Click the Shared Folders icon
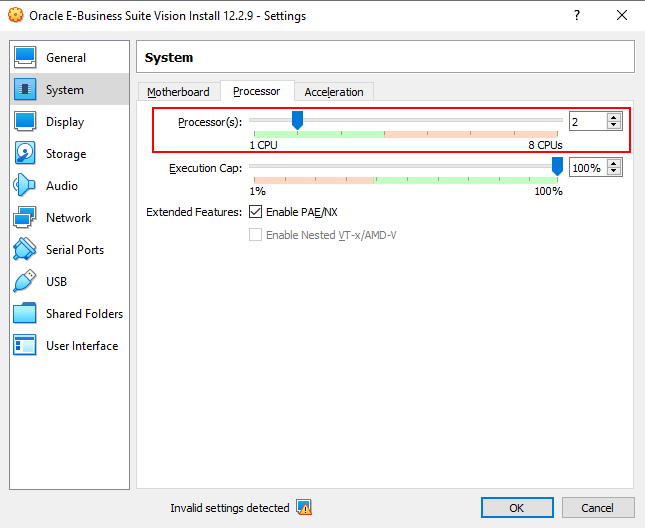Image resolution: width=645 pixels, height=528 pixels. [25, 314]
